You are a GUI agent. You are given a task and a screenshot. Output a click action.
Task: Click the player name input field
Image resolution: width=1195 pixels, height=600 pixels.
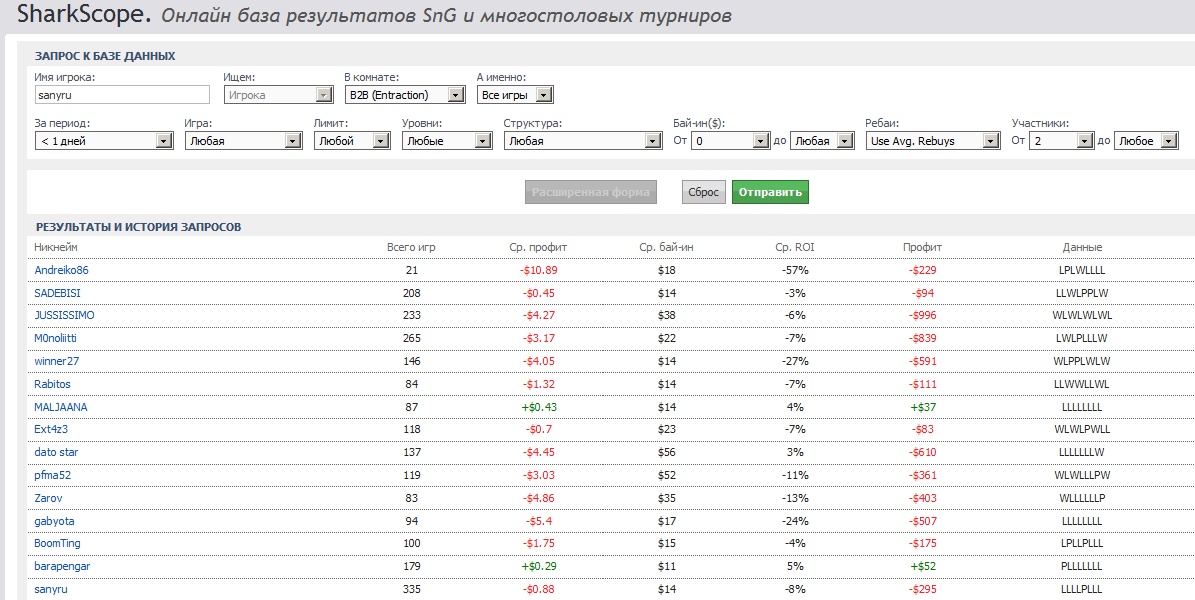tap(121, 95)
